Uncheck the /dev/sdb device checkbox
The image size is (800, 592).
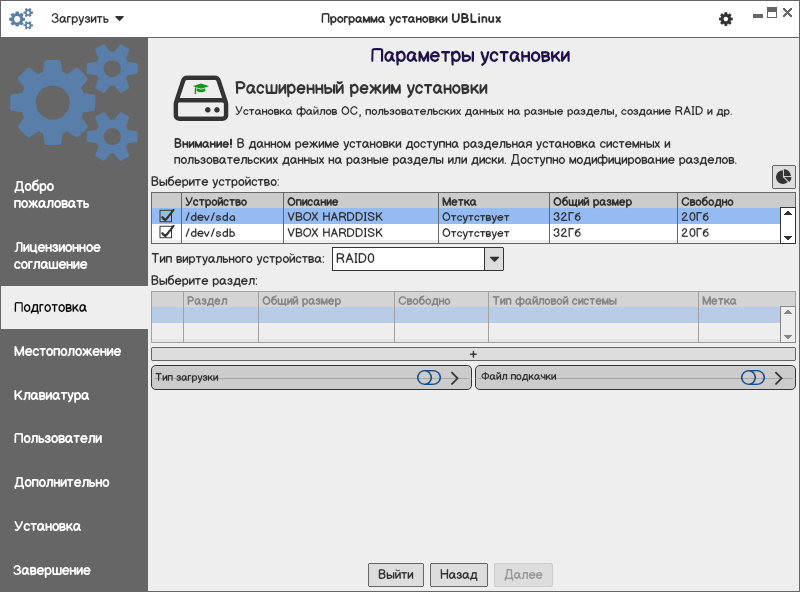pos(167,233)
